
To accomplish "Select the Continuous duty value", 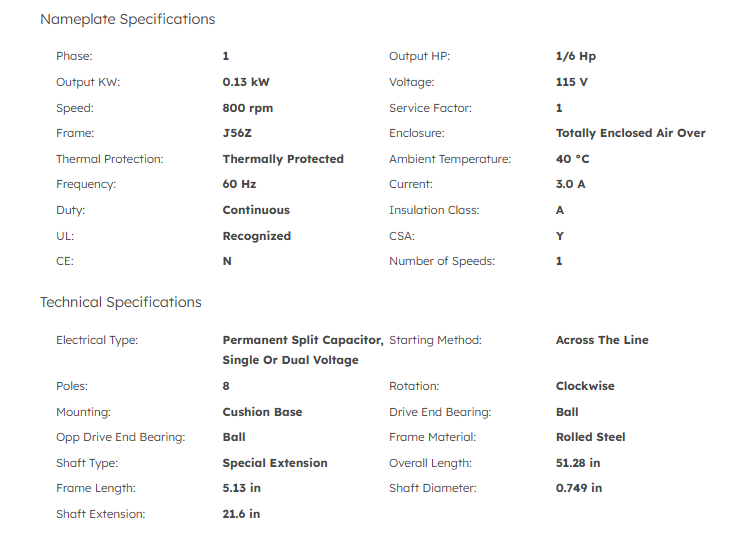I will click(x=256, y=210).
